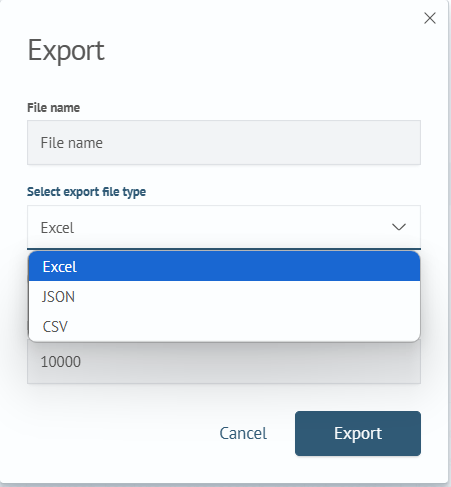Dismiss the dialog via the Cancel link

click(243, 433)
